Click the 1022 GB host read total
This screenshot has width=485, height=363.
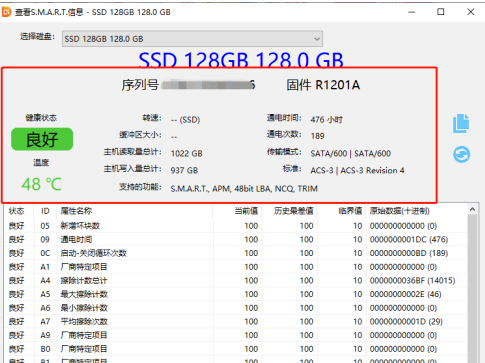[x=187, y=153]
